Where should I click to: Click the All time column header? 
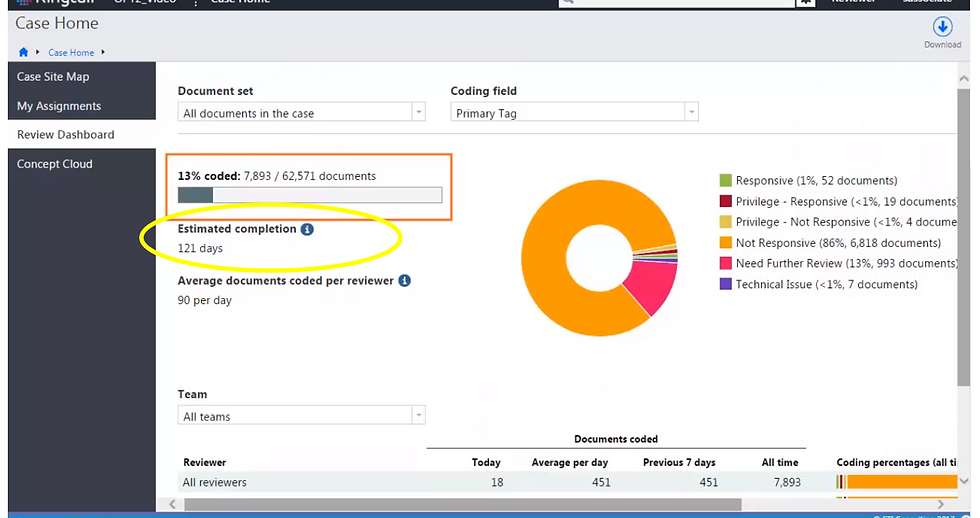click(780, 462)
